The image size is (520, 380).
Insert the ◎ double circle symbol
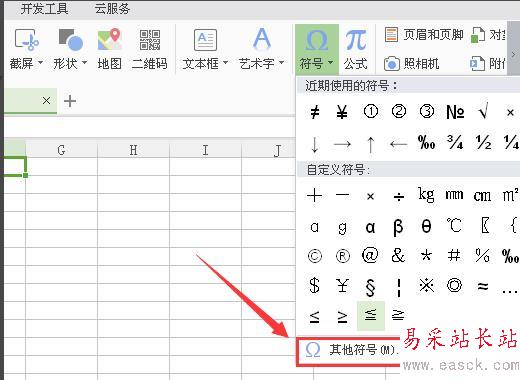click(454, 286)
